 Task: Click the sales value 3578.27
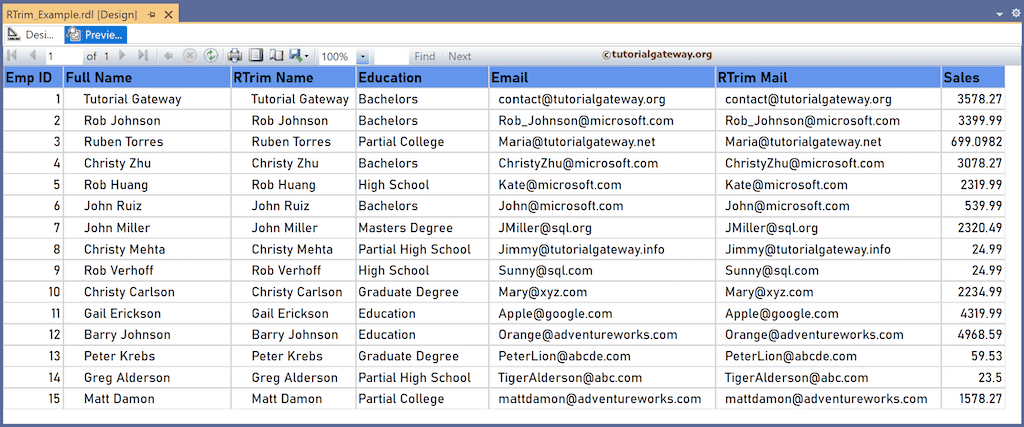coord(980,99)
